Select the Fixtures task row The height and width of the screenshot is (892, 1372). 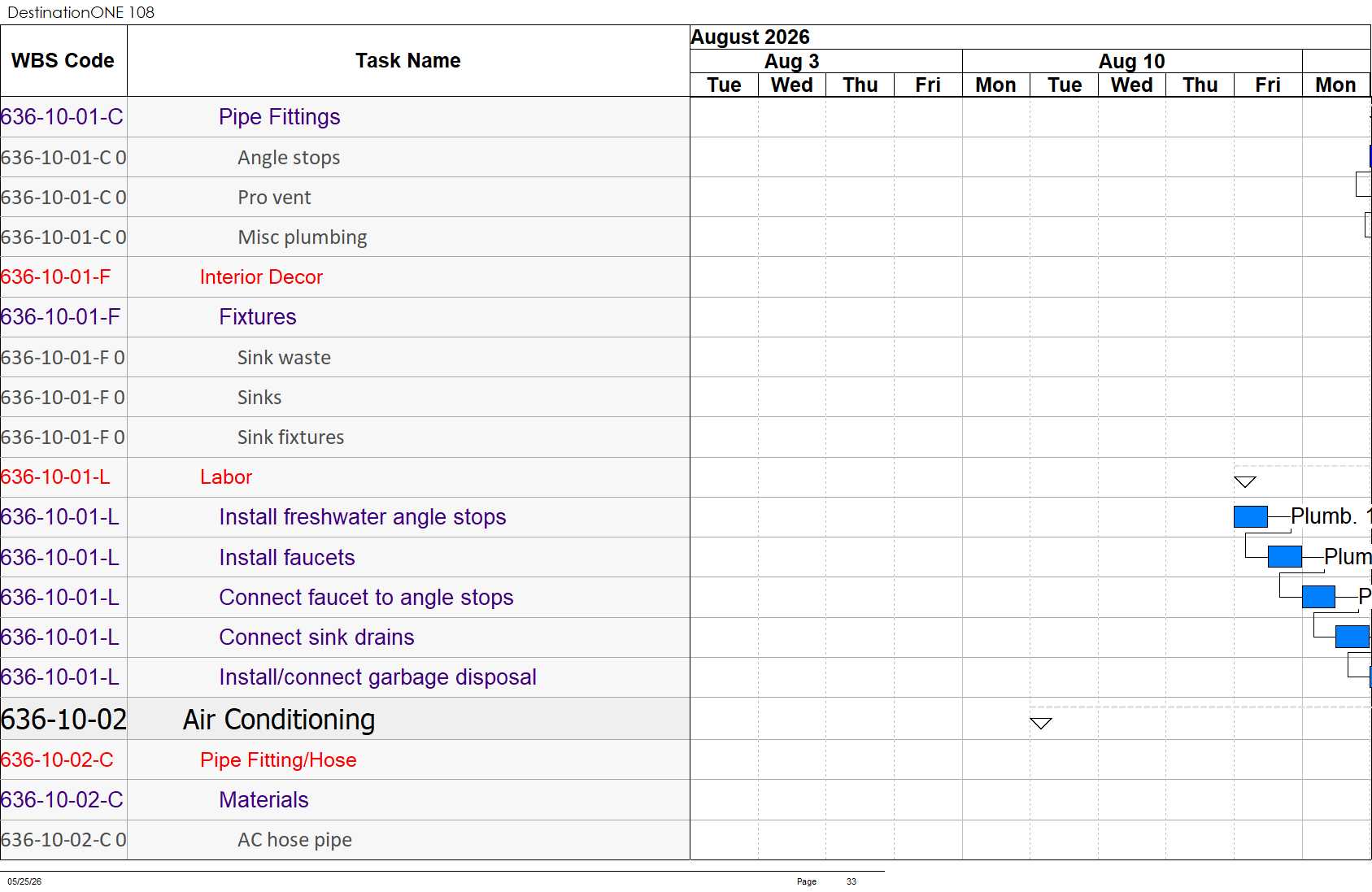click(257, 317)
